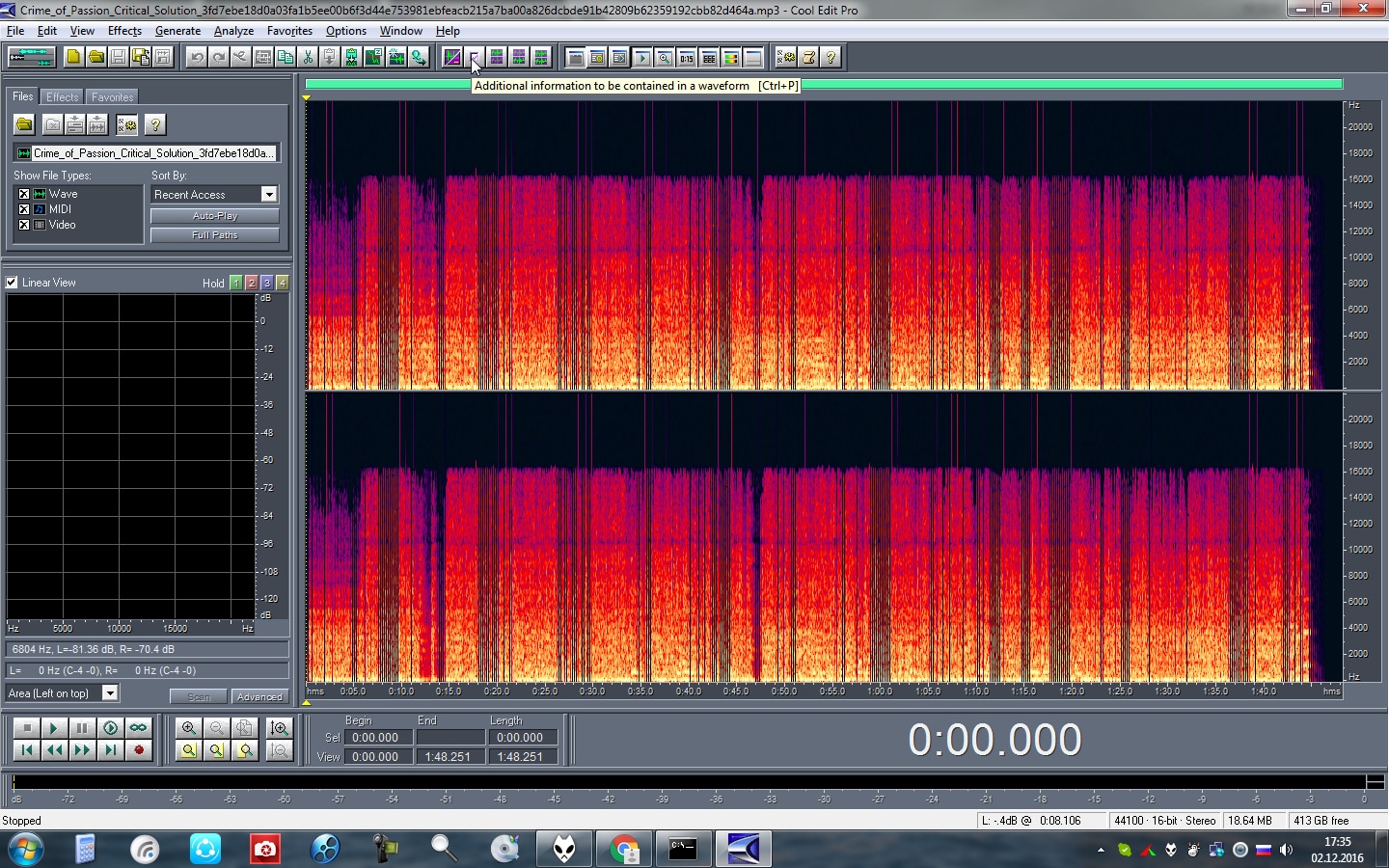Click the Undo arrow in toolbar

click(x=197, y=57)
